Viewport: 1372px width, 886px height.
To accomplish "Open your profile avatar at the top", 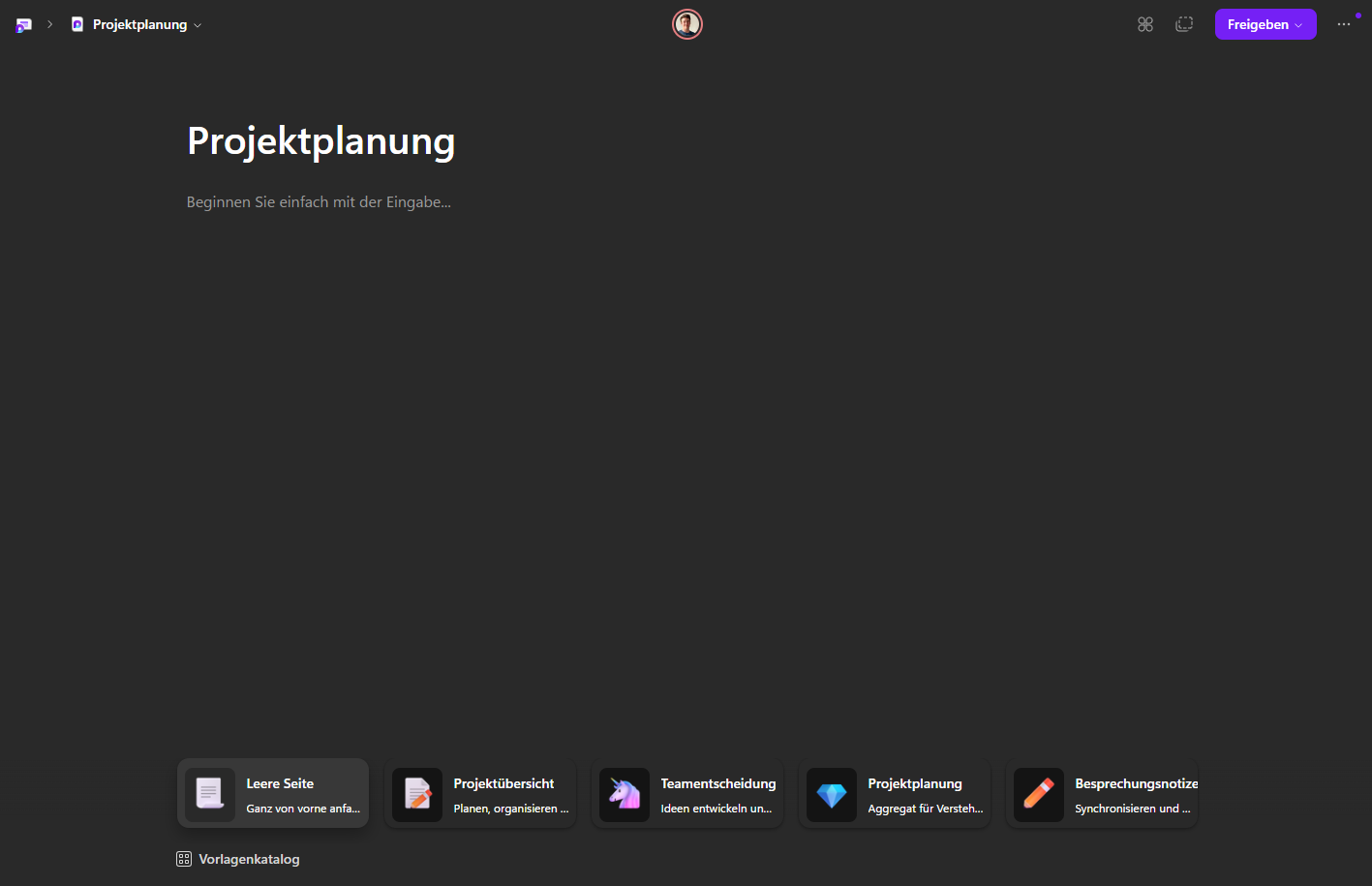I will 686,24.
